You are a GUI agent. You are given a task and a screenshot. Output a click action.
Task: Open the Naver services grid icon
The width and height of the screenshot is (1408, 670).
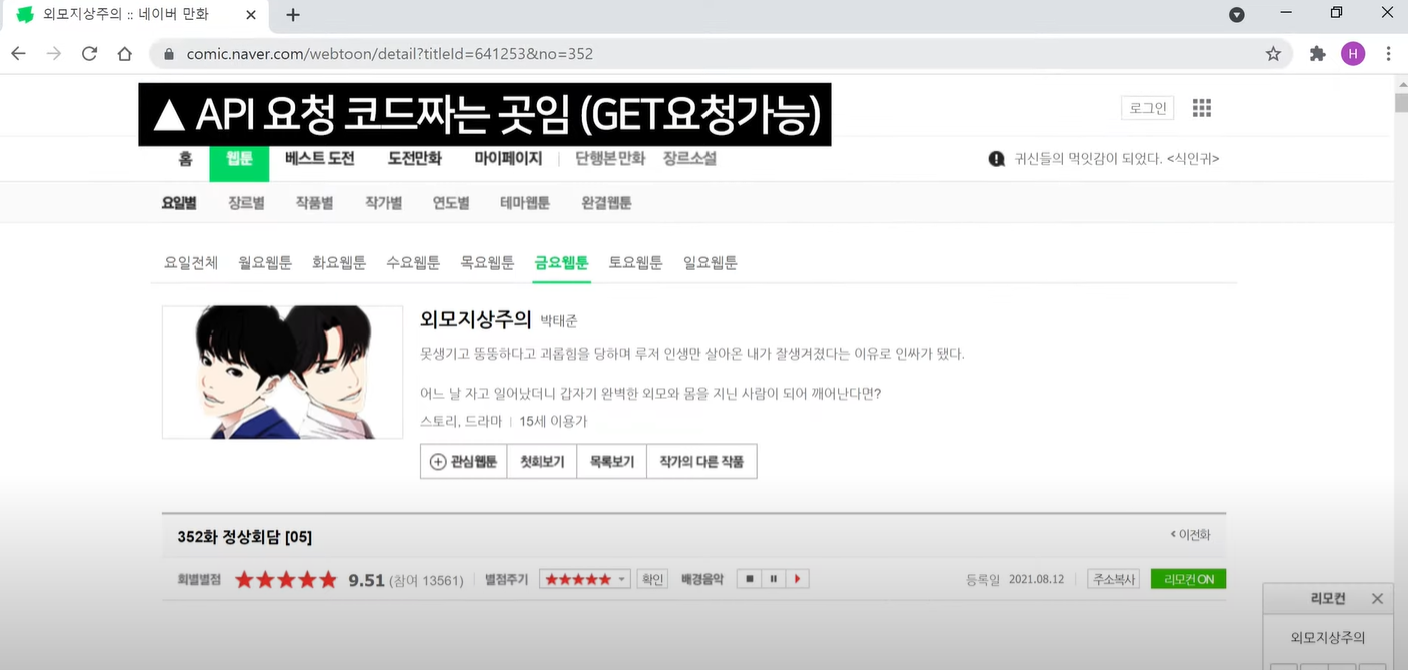[1202, 108]
